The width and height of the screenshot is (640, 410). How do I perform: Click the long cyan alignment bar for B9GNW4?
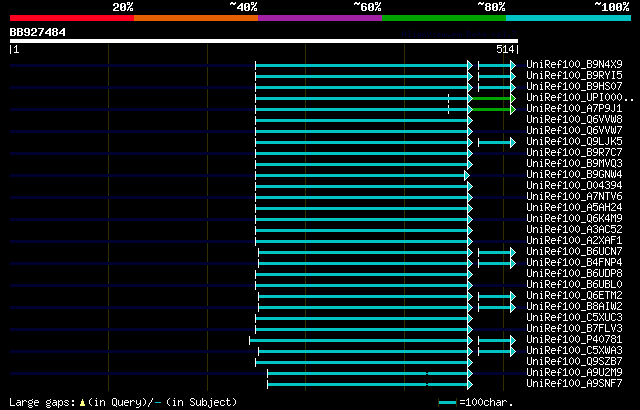point(362,175)
